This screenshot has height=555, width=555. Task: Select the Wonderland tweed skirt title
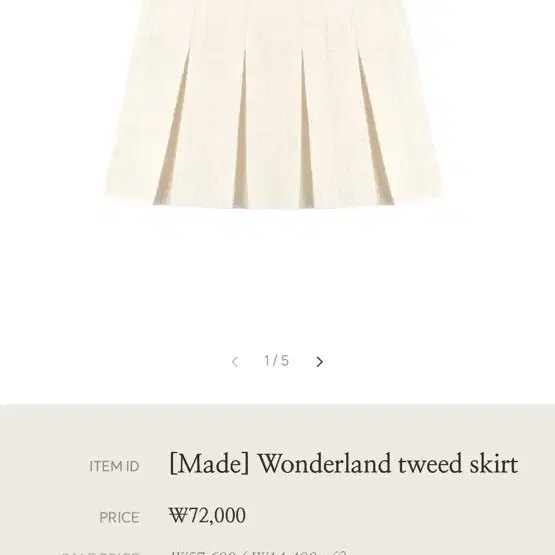343,463
